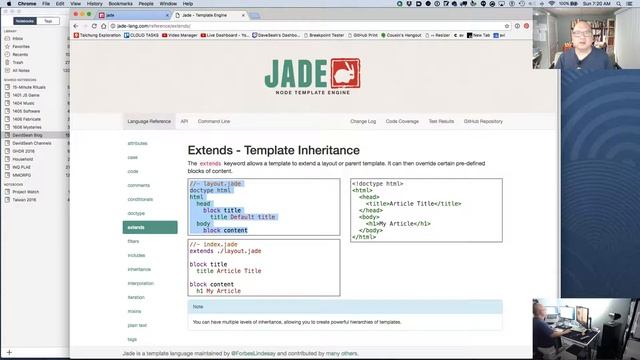Open the home page via home icon
Screen dimensions: 640x360
tap(104, 26)
